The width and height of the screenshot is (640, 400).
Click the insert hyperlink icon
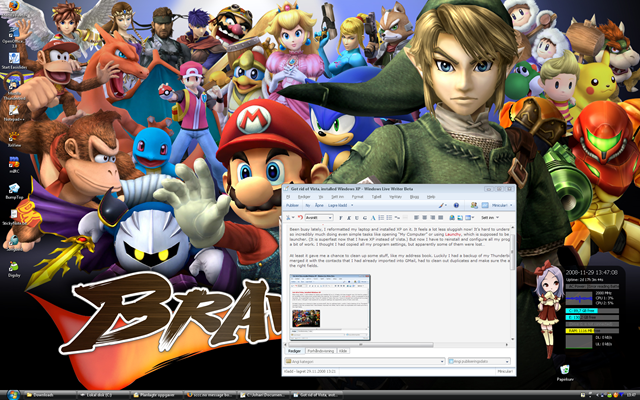pyautogui.click(x=452, y=218)
